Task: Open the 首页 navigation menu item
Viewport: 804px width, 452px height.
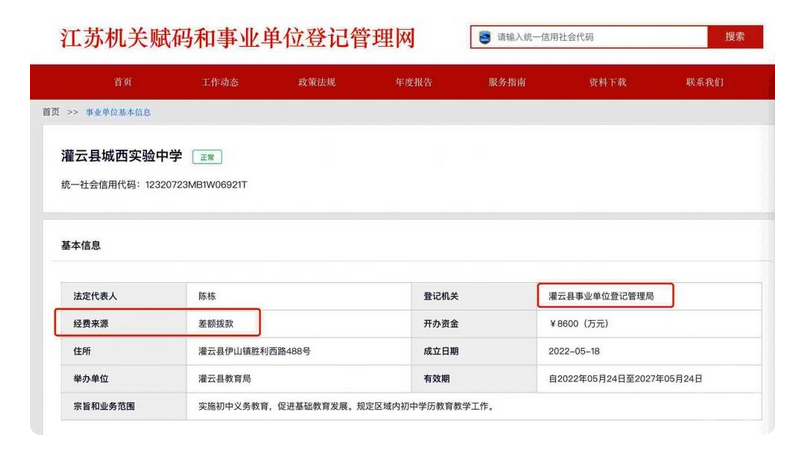Action: pyautogui.click(x=123, y=82)
